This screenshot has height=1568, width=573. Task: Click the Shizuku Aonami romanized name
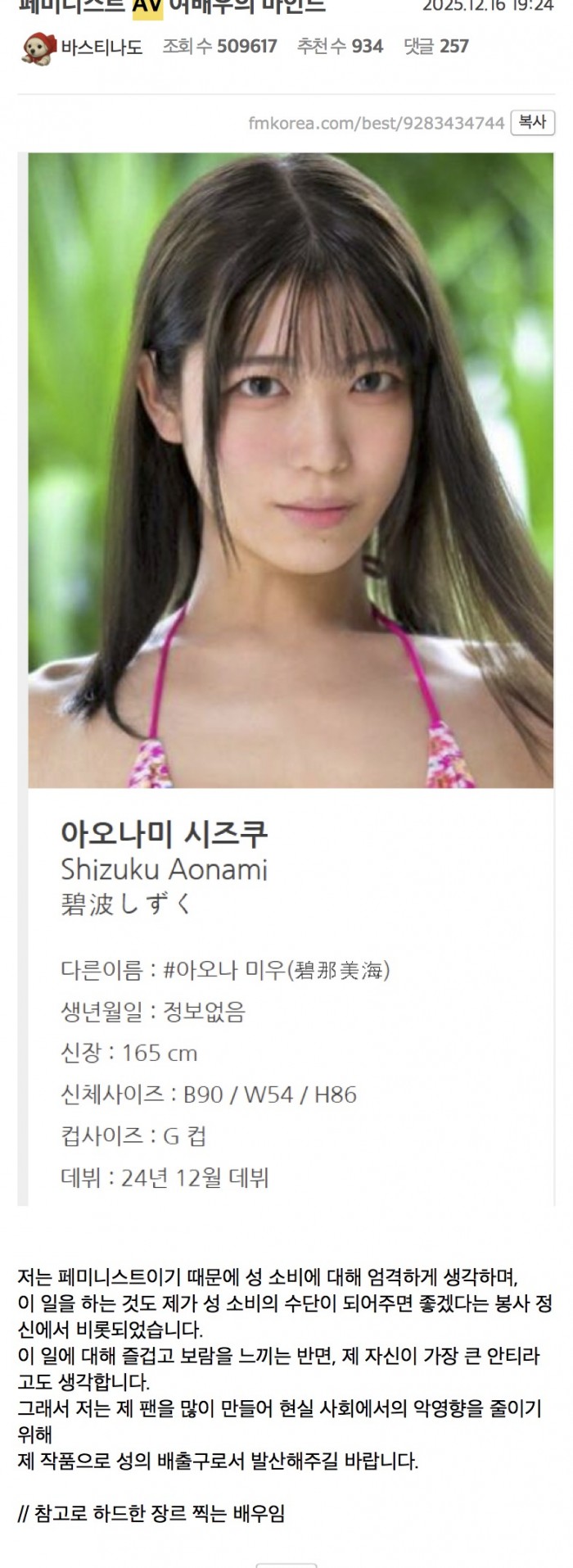click(165, 869)
